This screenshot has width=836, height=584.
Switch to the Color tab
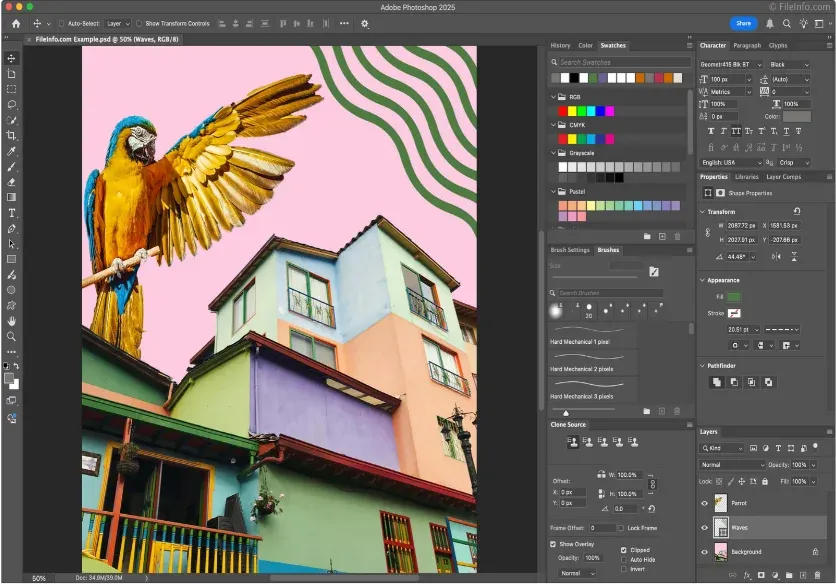(585, 45)
